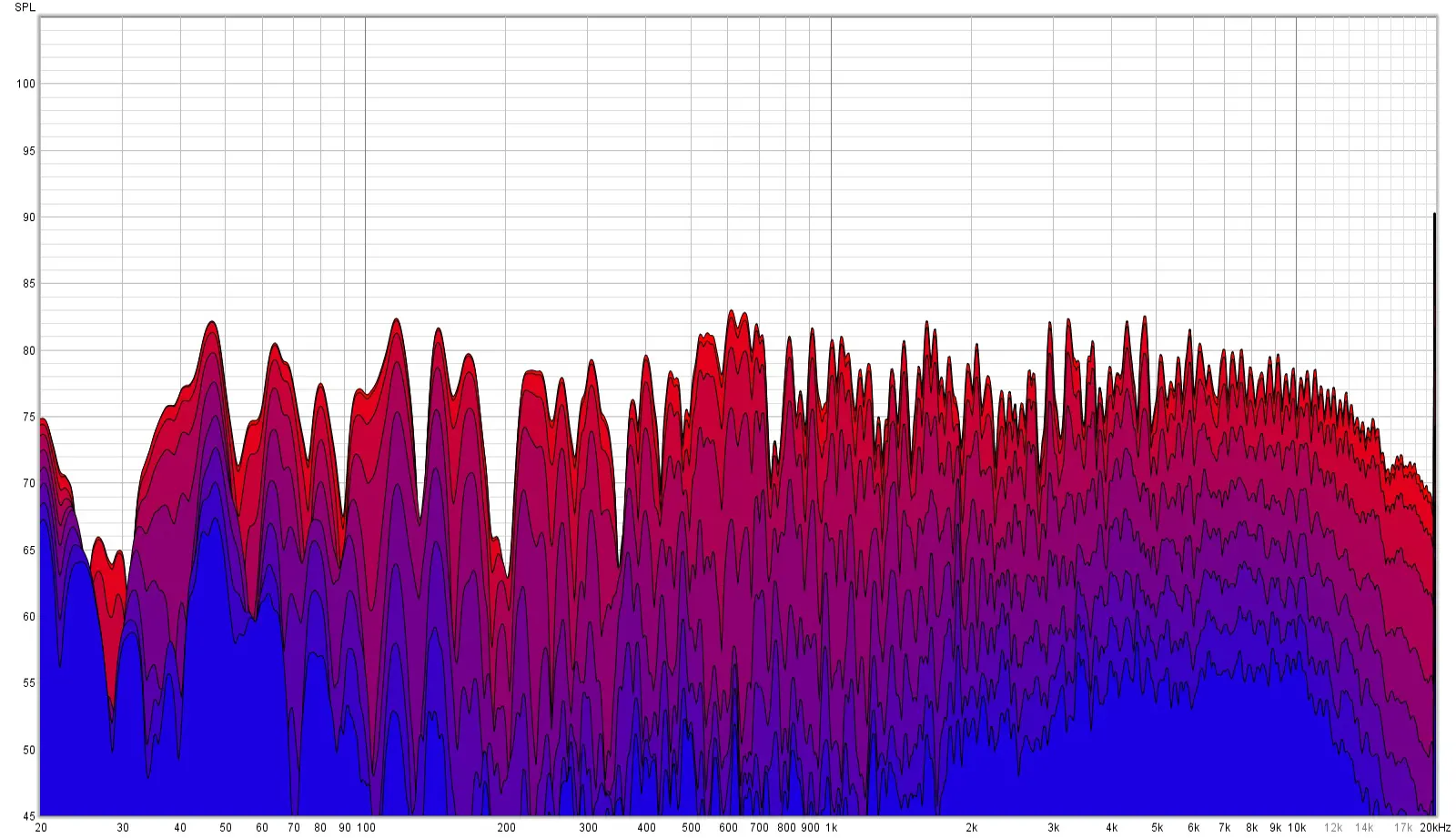Click the 500 Hz frequency axis label
1456x838 pixels.
[691, 828]
